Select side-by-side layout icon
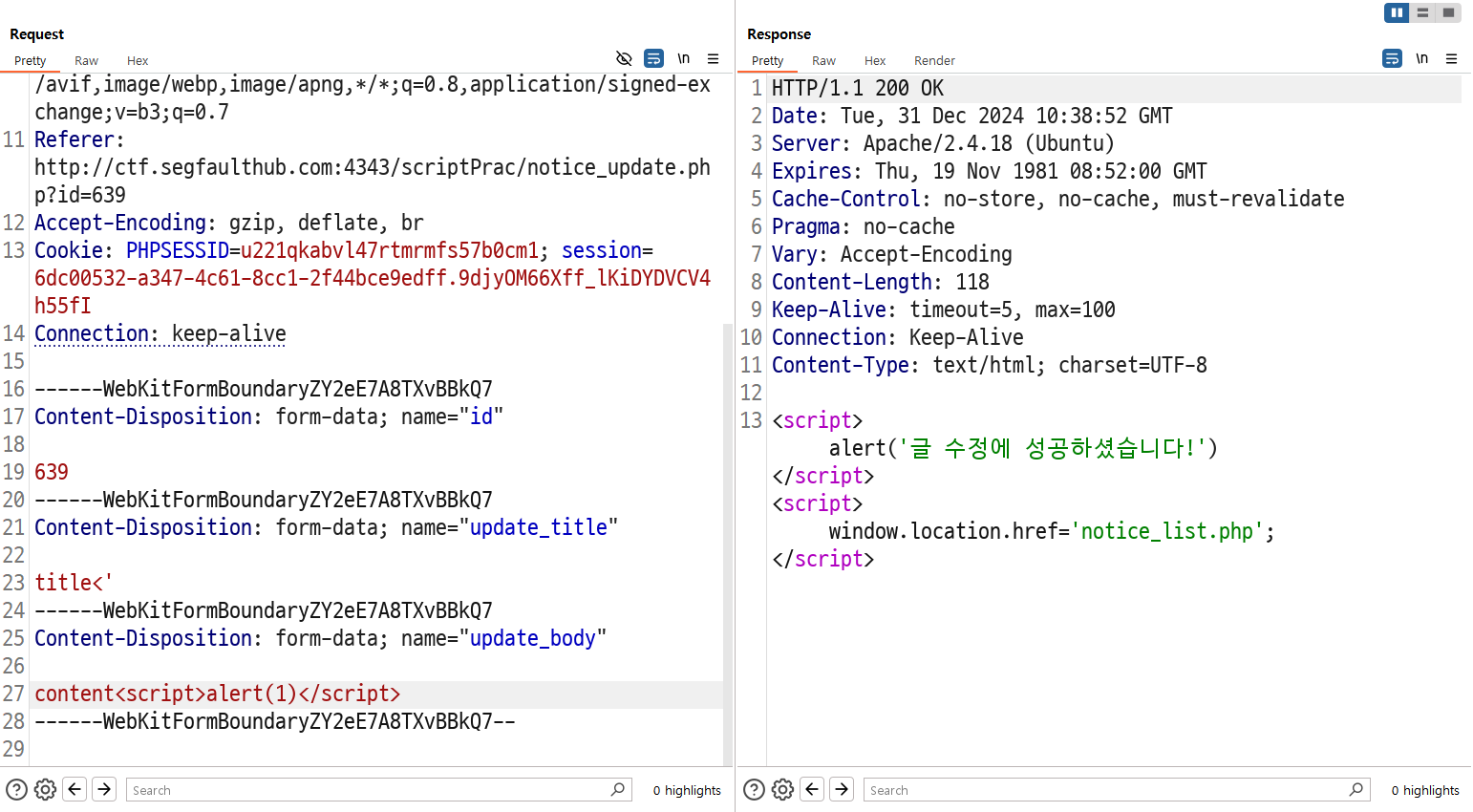 (x=1397, y=12)
